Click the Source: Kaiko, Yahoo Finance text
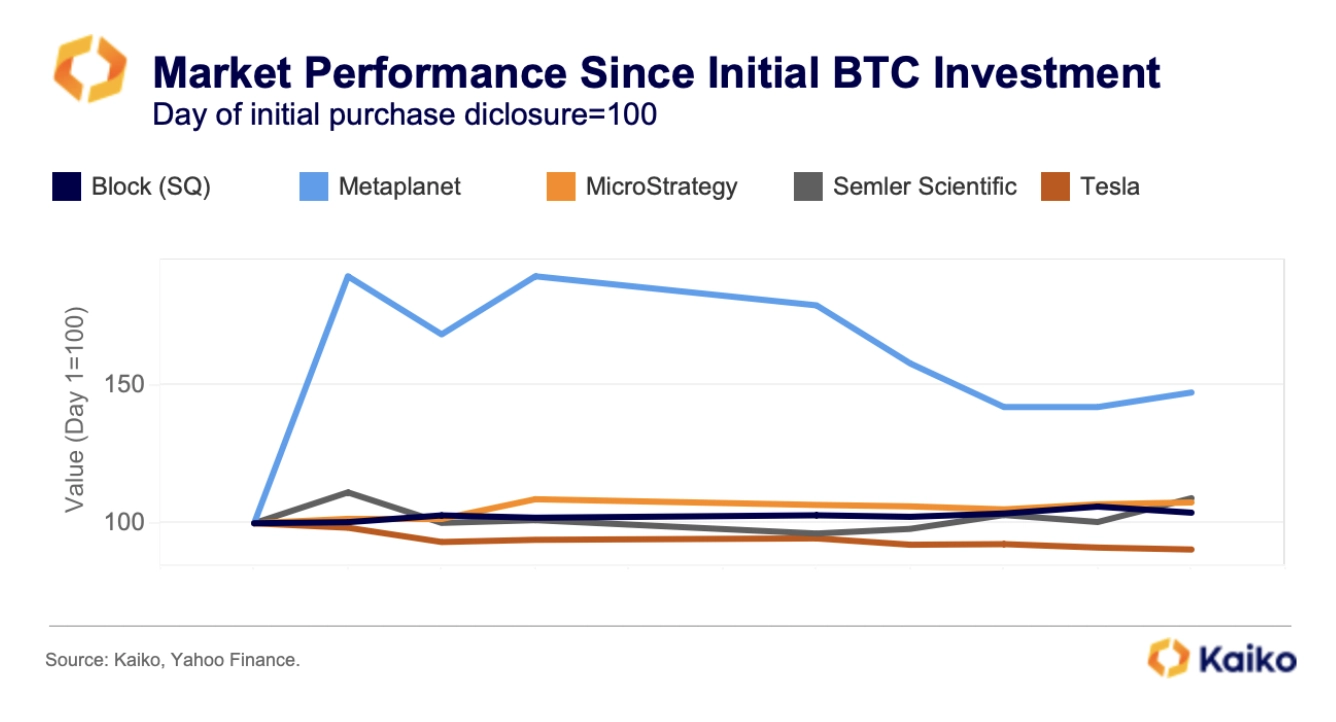This screenshot has height=722, width=1336. point(172,660)
